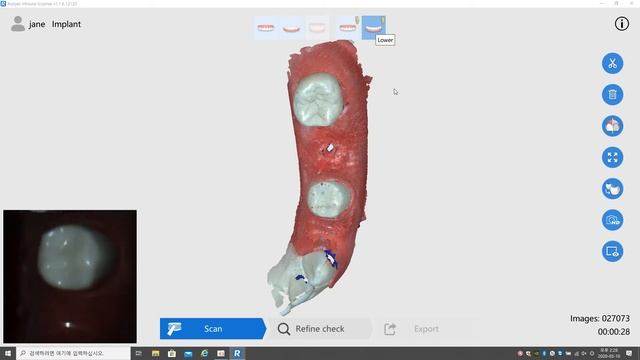Click the Refine check button
The image size is (640, 360).
tap(320, 329)
